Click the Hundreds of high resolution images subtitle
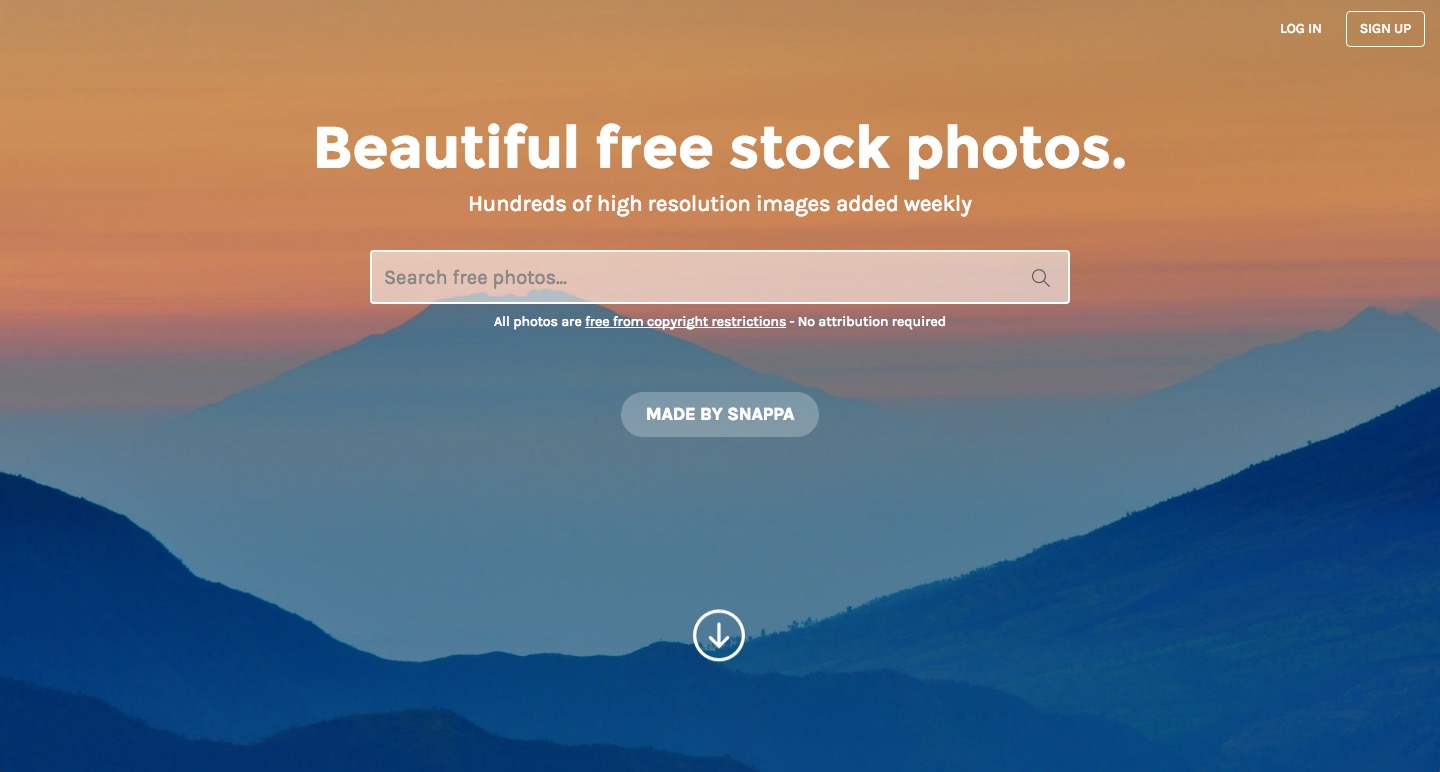 click(x=719, y=204)
